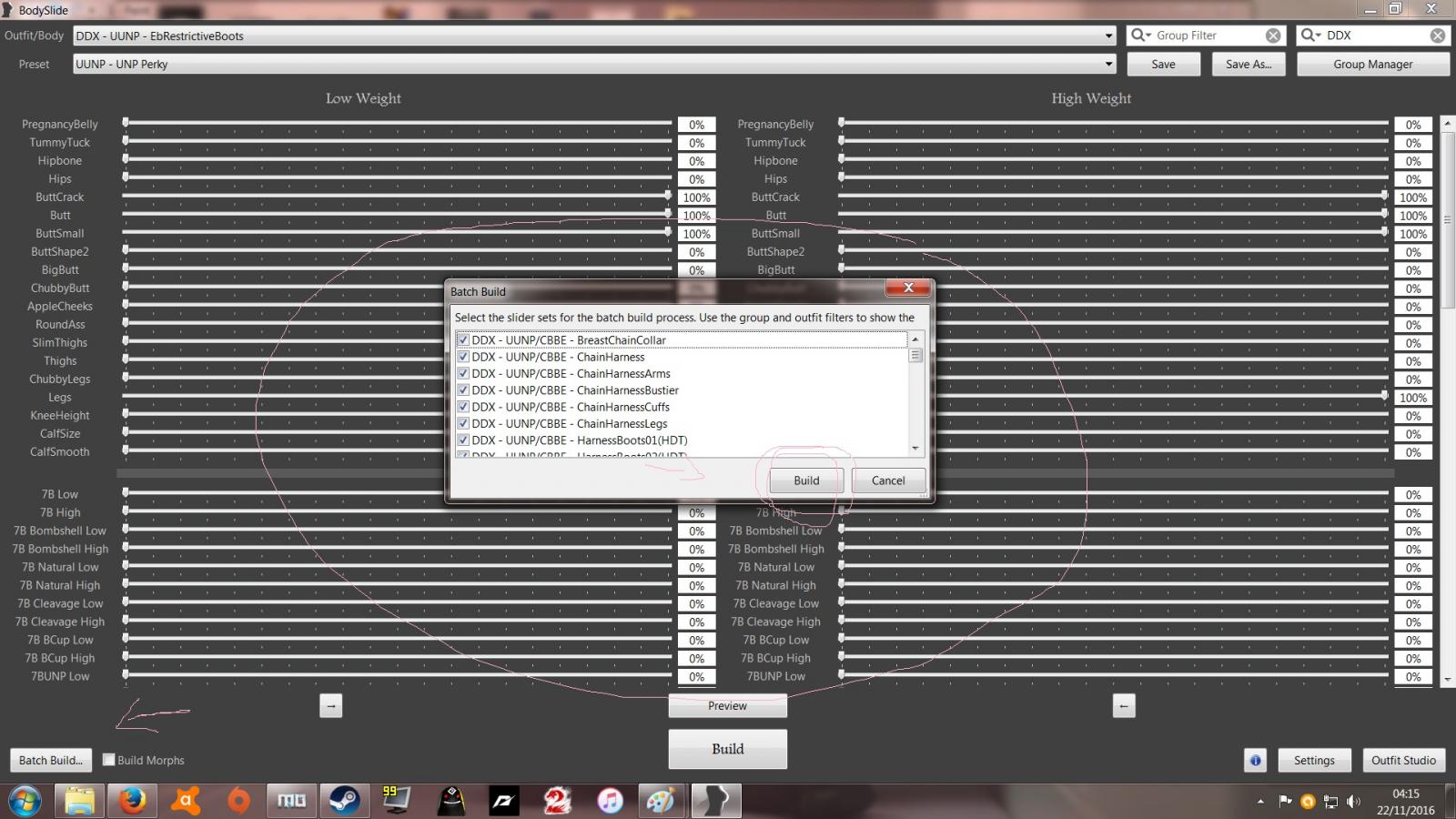
Task: Enable the Build Morphs checkbox
Action: point(108,760)
